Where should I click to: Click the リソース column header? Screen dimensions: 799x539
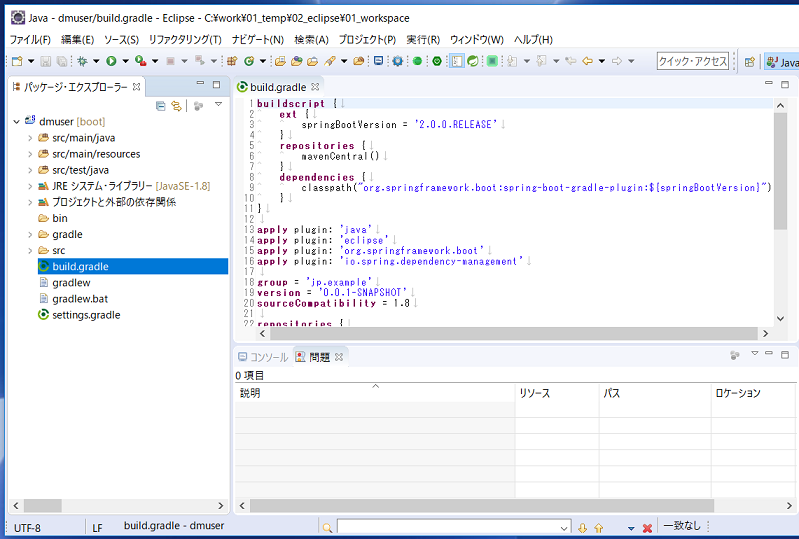(x=557, y=393)
